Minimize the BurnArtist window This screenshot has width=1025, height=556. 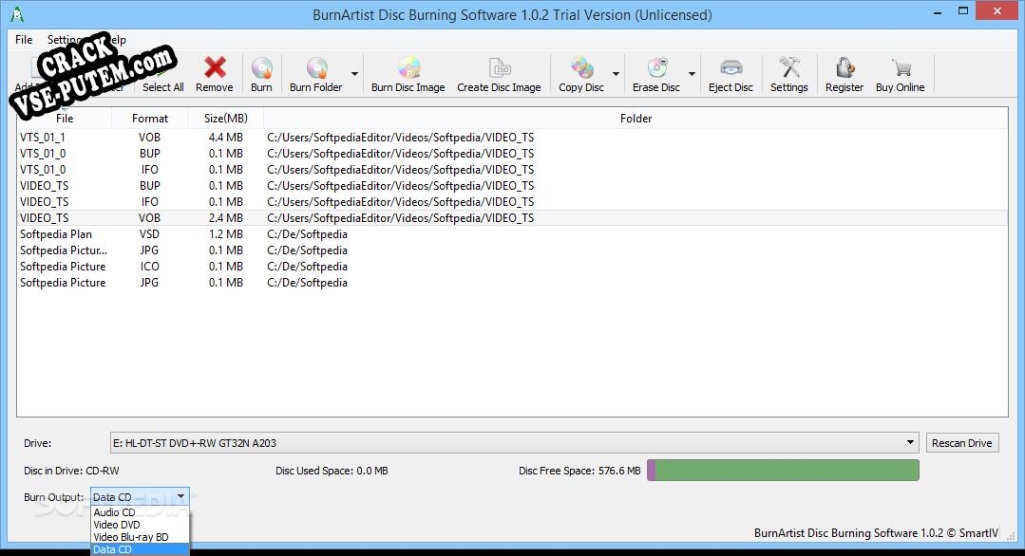pyautogui.click(x=937, y=11)
